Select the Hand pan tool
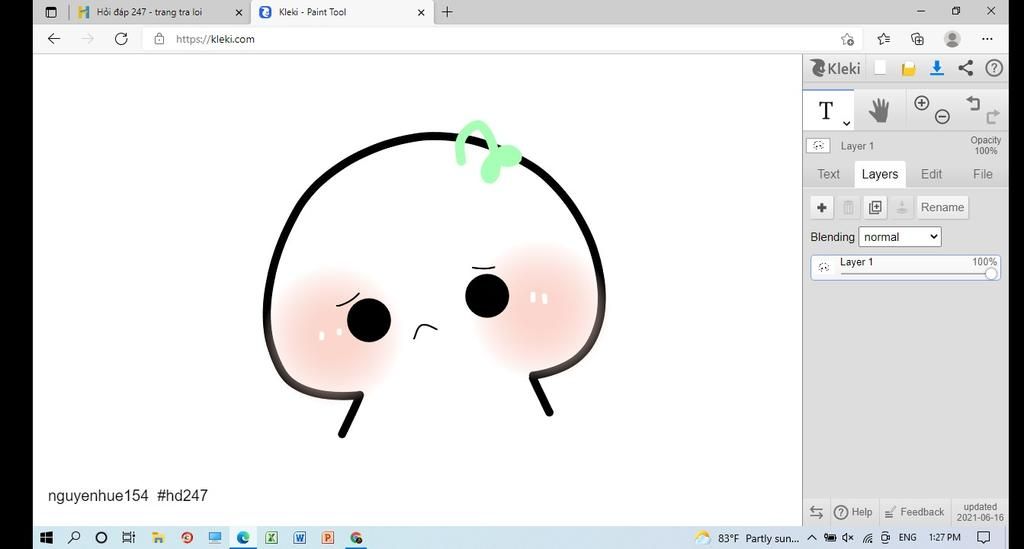 pos(879,110)
